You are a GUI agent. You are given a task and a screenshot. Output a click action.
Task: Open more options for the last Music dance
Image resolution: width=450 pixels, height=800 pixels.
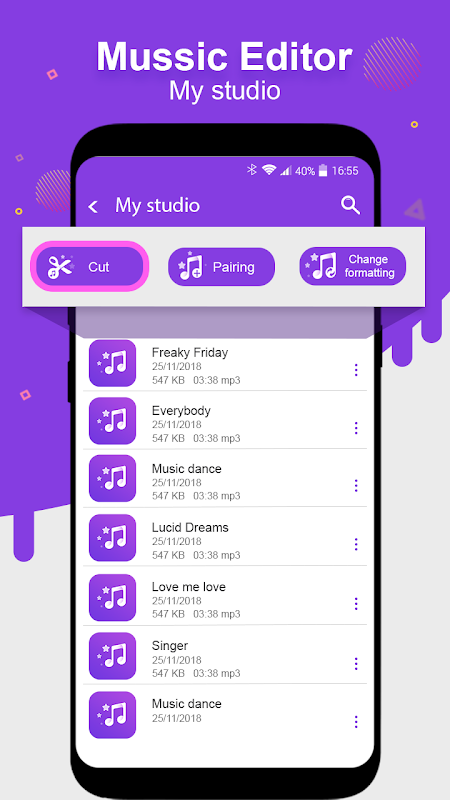point(356,722)
